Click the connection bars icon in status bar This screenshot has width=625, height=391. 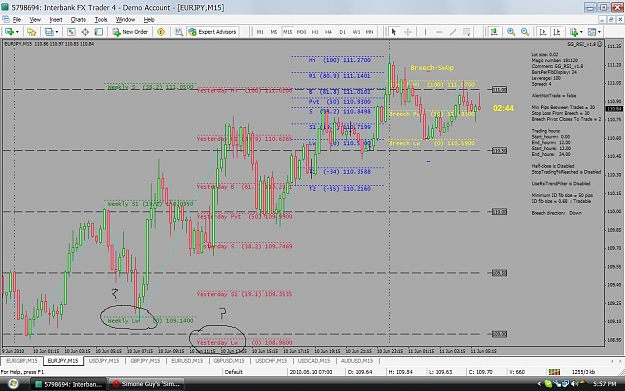point(554,372)
